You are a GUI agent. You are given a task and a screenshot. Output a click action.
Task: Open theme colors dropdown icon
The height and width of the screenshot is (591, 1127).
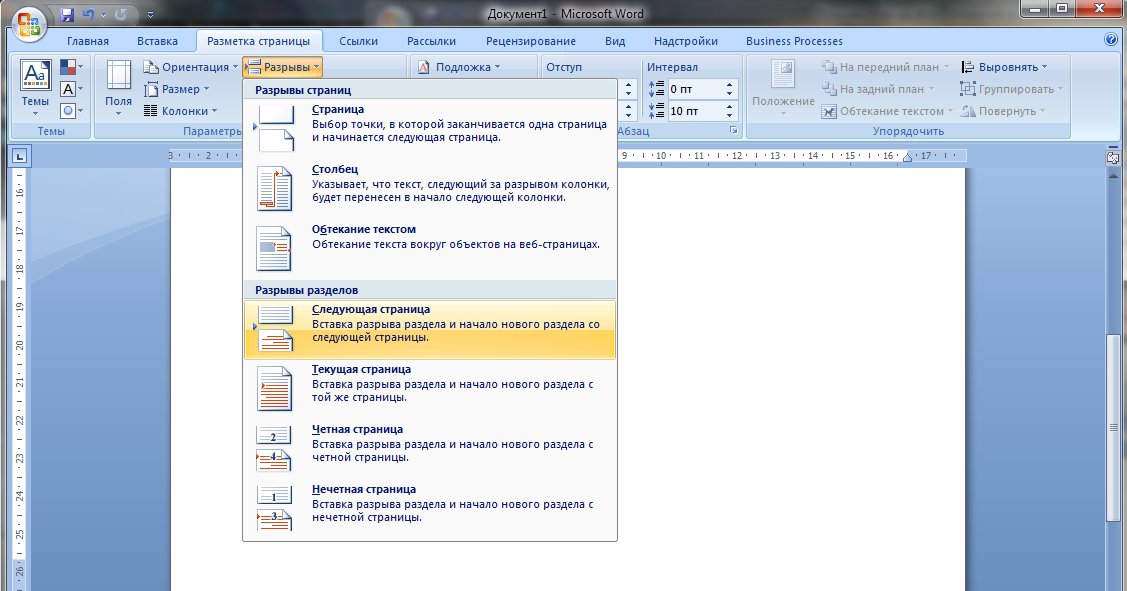pyautogui.click(x=71, y=68)
